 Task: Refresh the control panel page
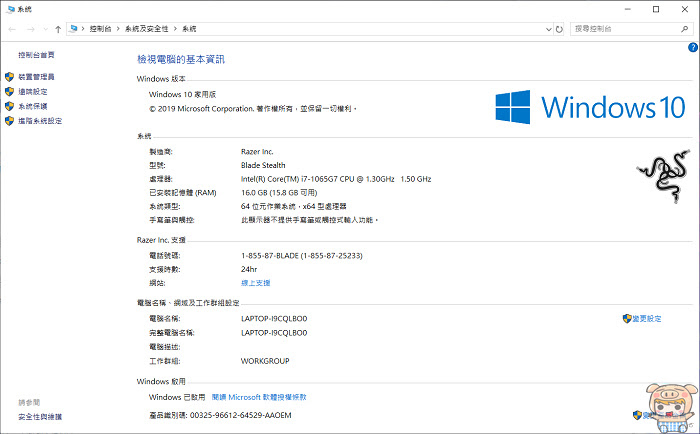pos(559,29)
